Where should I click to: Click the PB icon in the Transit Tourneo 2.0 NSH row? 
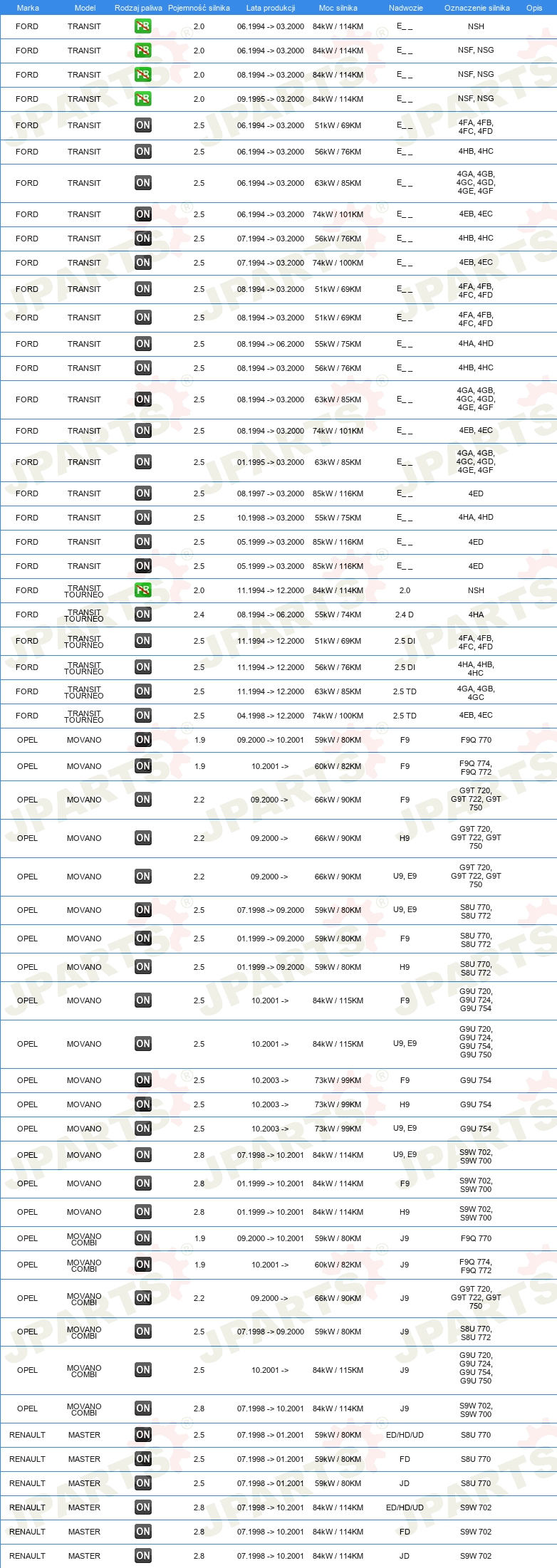[143, 590]
